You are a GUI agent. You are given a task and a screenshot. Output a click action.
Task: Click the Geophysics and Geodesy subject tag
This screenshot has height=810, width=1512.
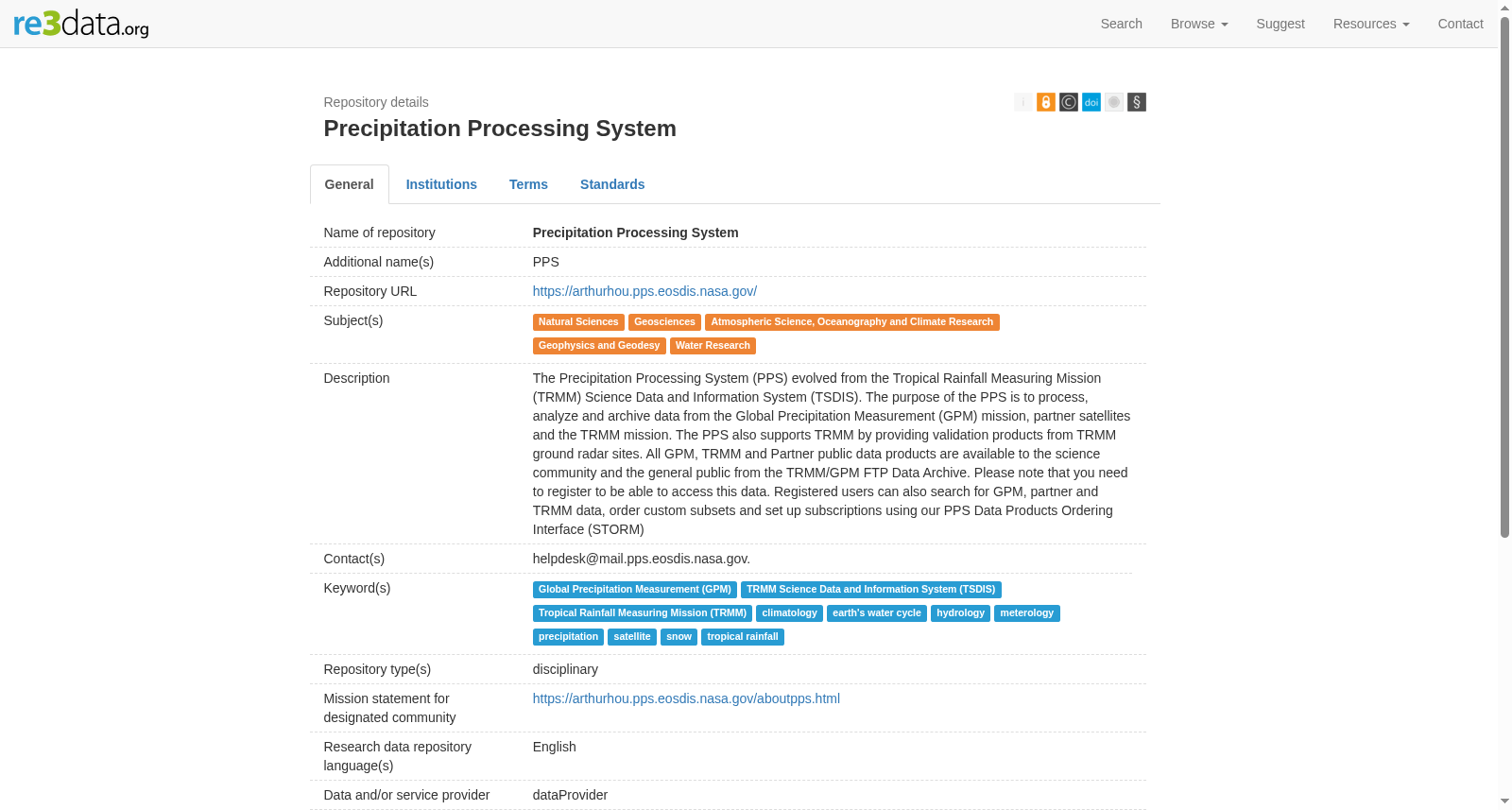[599, 346]
